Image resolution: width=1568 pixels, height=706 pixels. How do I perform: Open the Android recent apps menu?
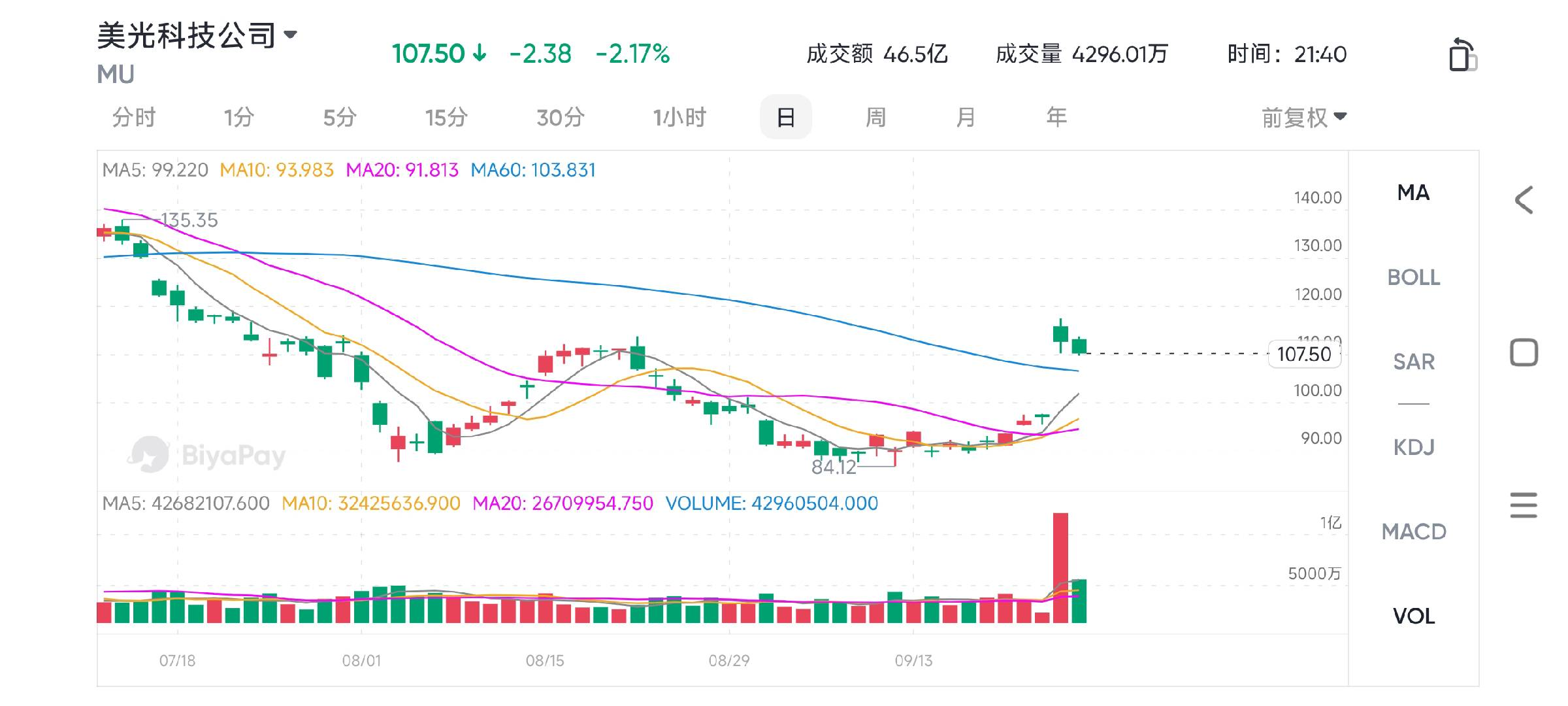(x=1524, y=505)
